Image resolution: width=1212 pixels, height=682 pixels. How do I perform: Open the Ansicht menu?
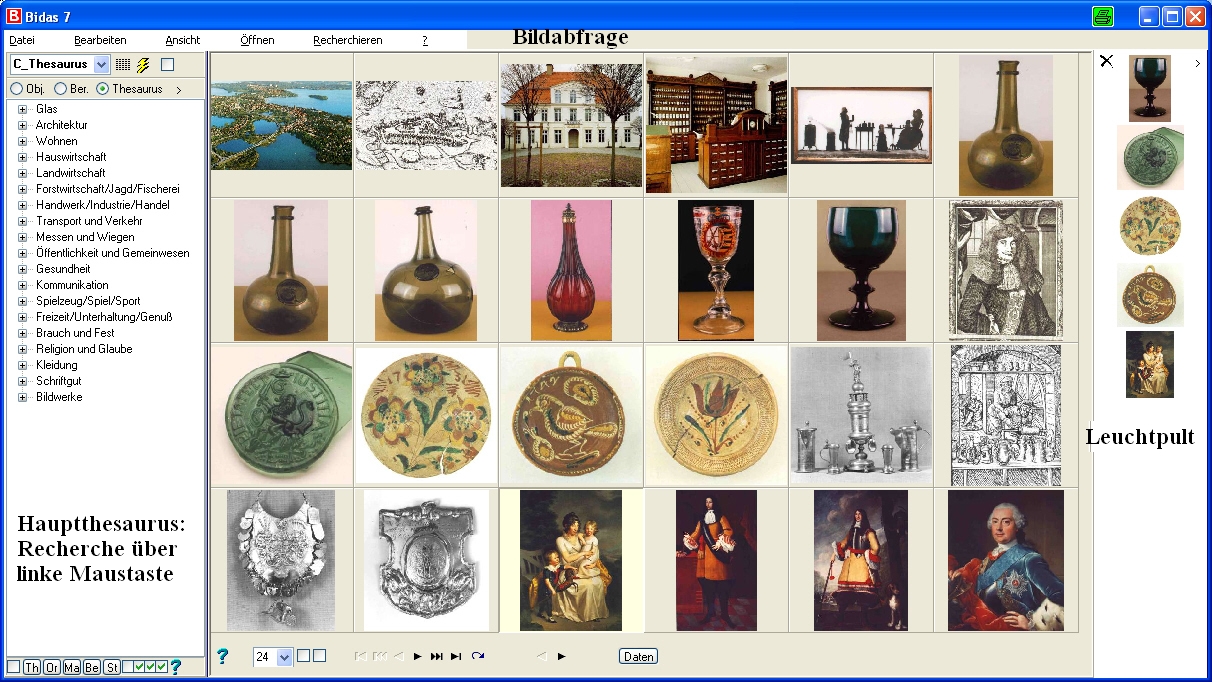(x=183, y=40)
